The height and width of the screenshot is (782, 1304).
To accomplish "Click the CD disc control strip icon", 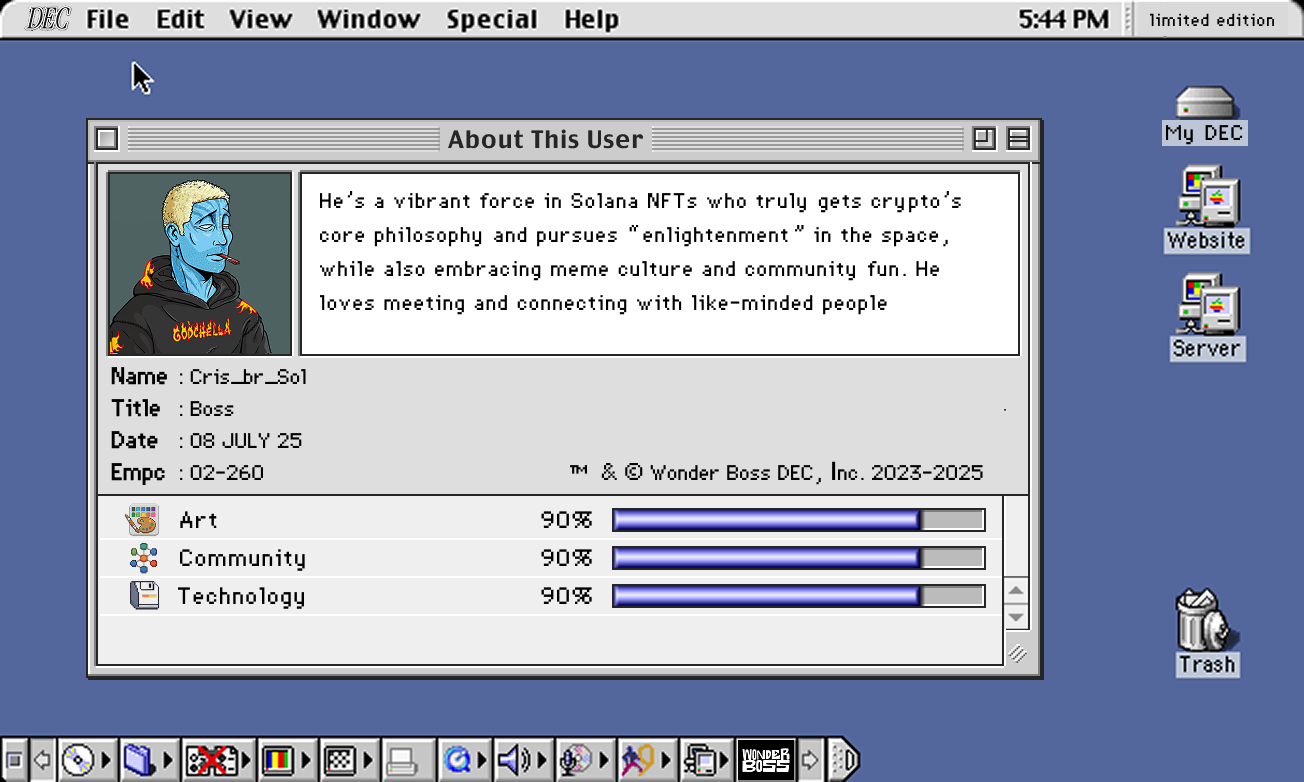I will (77, 761).
